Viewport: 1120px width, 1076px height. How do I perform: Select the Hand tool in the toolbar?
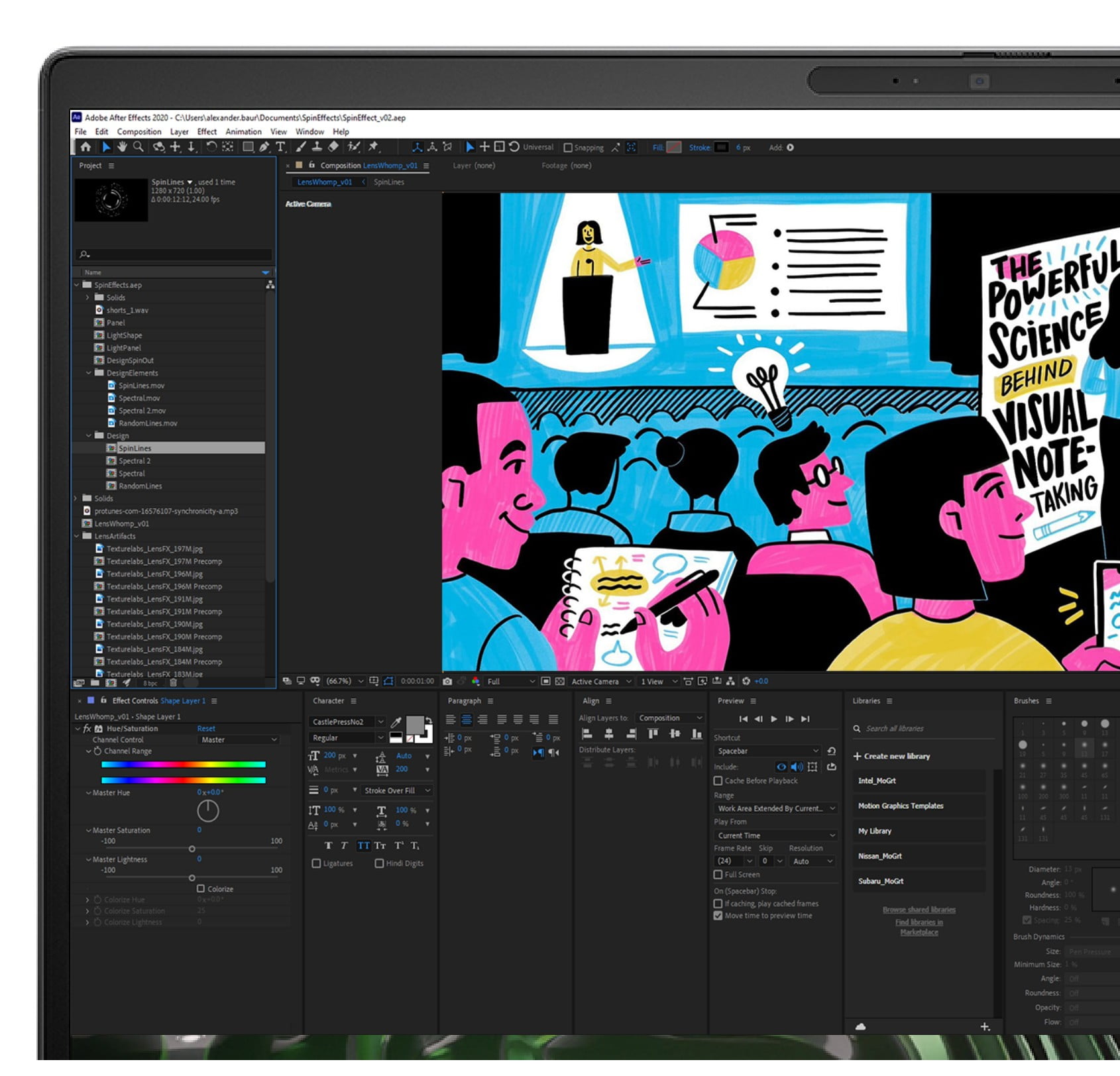tap(122, 147)
